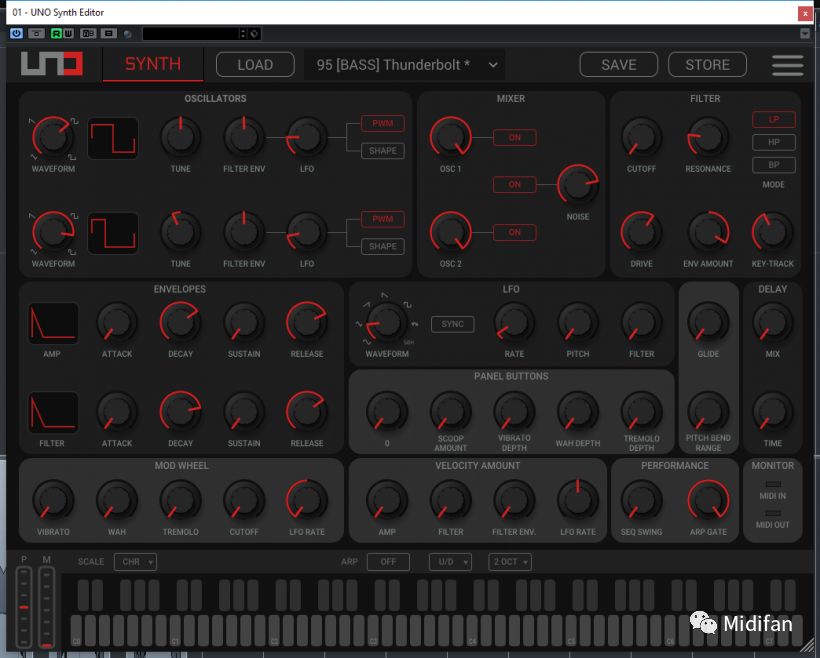820x658 pixels.
Task: Open the host window dropdown arrow at far right
Action: coord(805,33)
